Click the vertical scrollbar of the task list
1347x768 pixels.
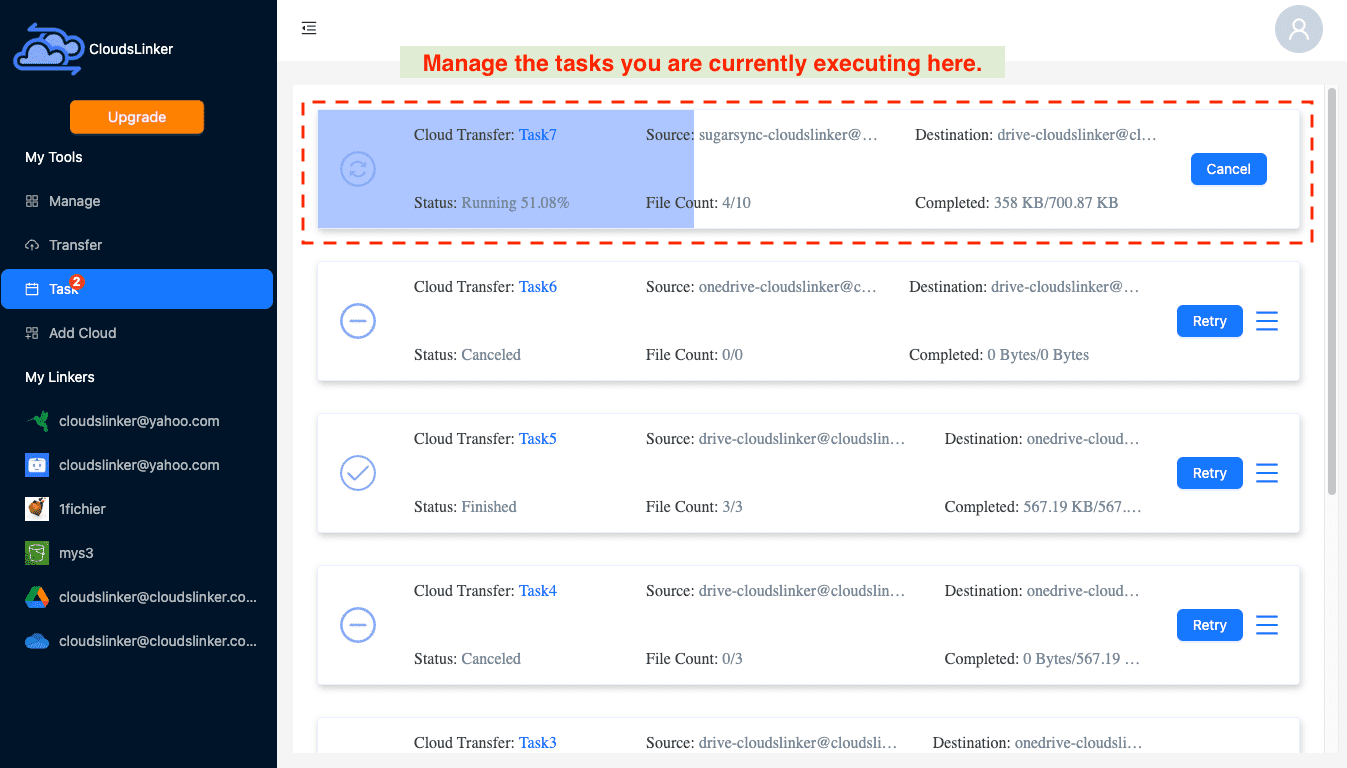[1331, 290]
